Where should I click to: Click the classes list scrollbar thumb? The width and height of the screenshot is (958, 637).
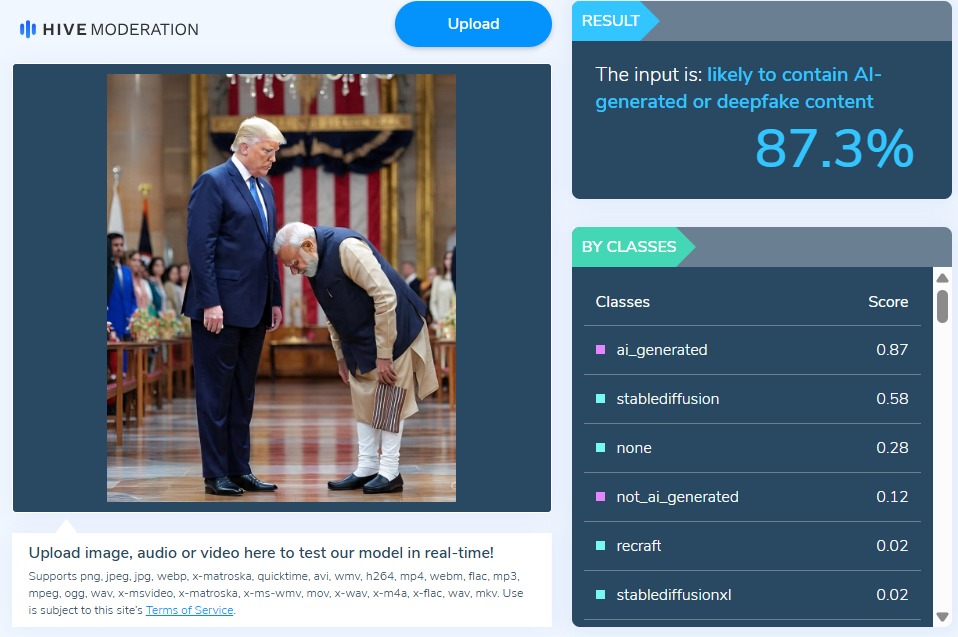(x=942, y=307)
